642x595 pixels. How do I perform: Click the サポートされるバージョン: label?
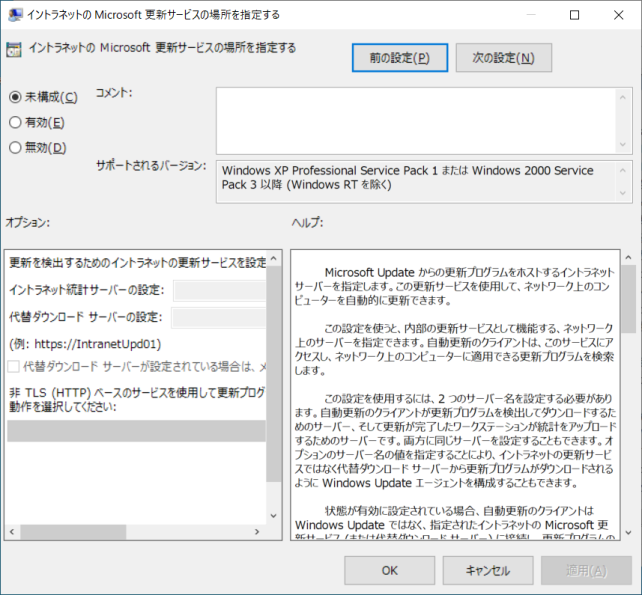pyautogui.click(x=151, y=166)
